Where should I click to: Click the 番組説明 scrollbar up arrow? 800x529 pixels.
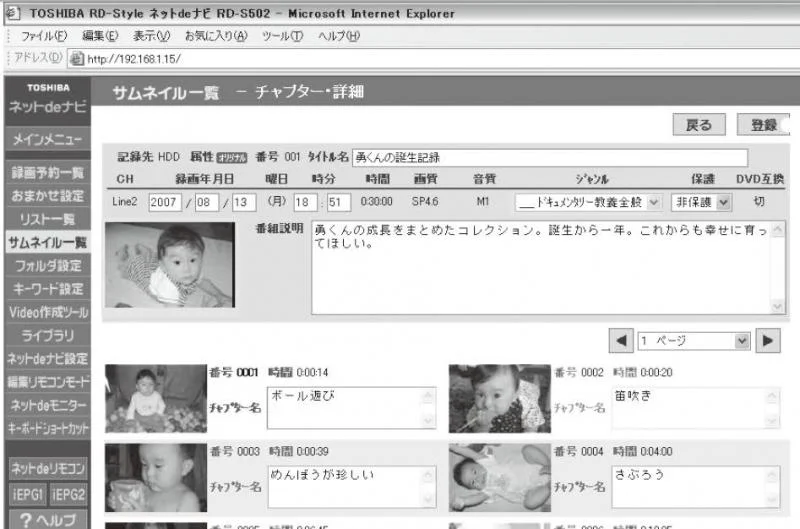pyautogui.click(x=778, y=230)
